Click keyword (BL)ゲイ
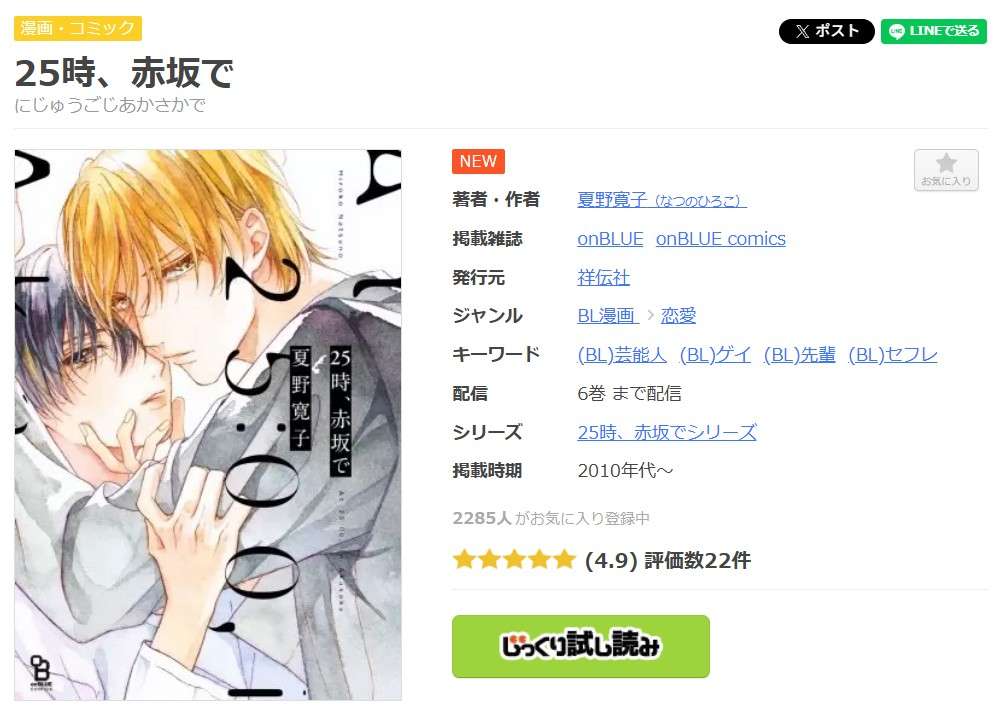Screen dimensions: 1002x717 (x=715, y=355)
